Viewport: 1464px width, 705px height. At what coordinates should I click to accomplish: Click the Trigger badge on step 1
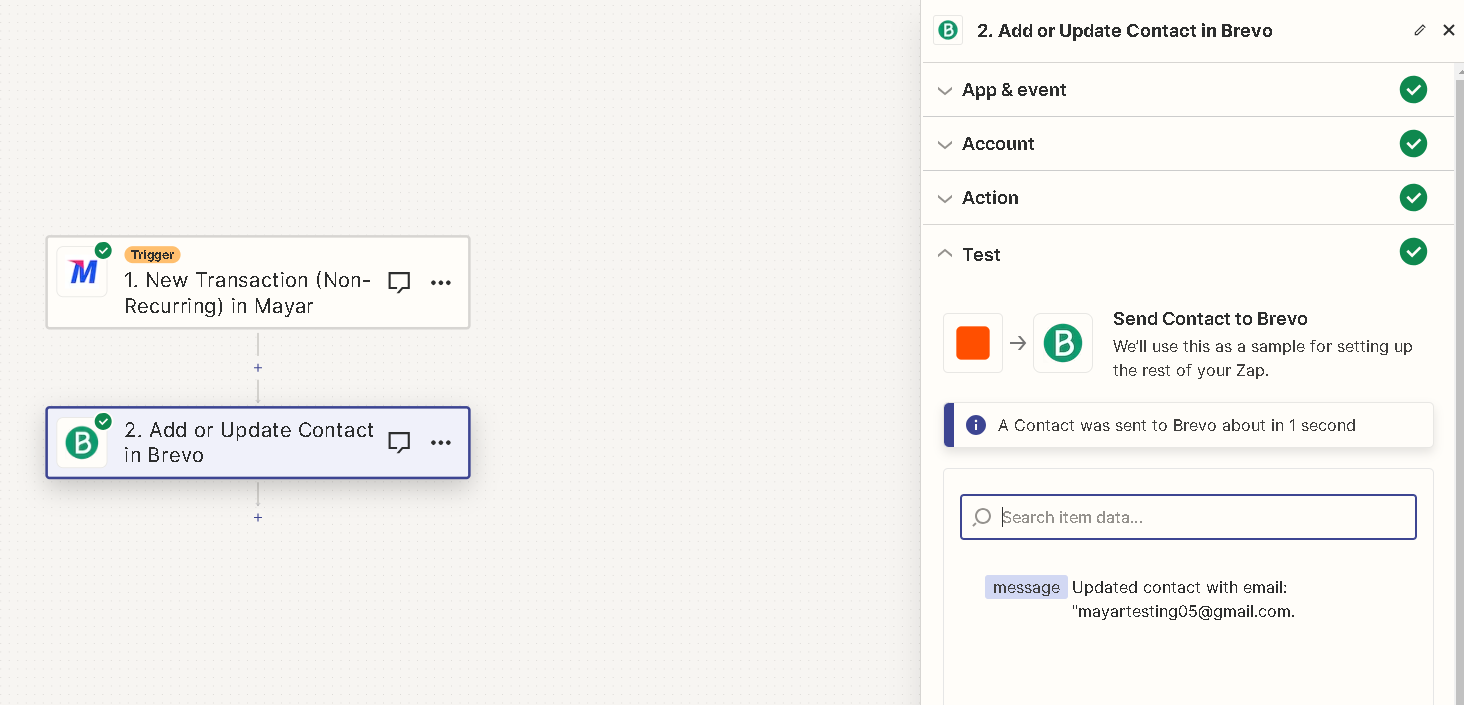pos(153,255)
